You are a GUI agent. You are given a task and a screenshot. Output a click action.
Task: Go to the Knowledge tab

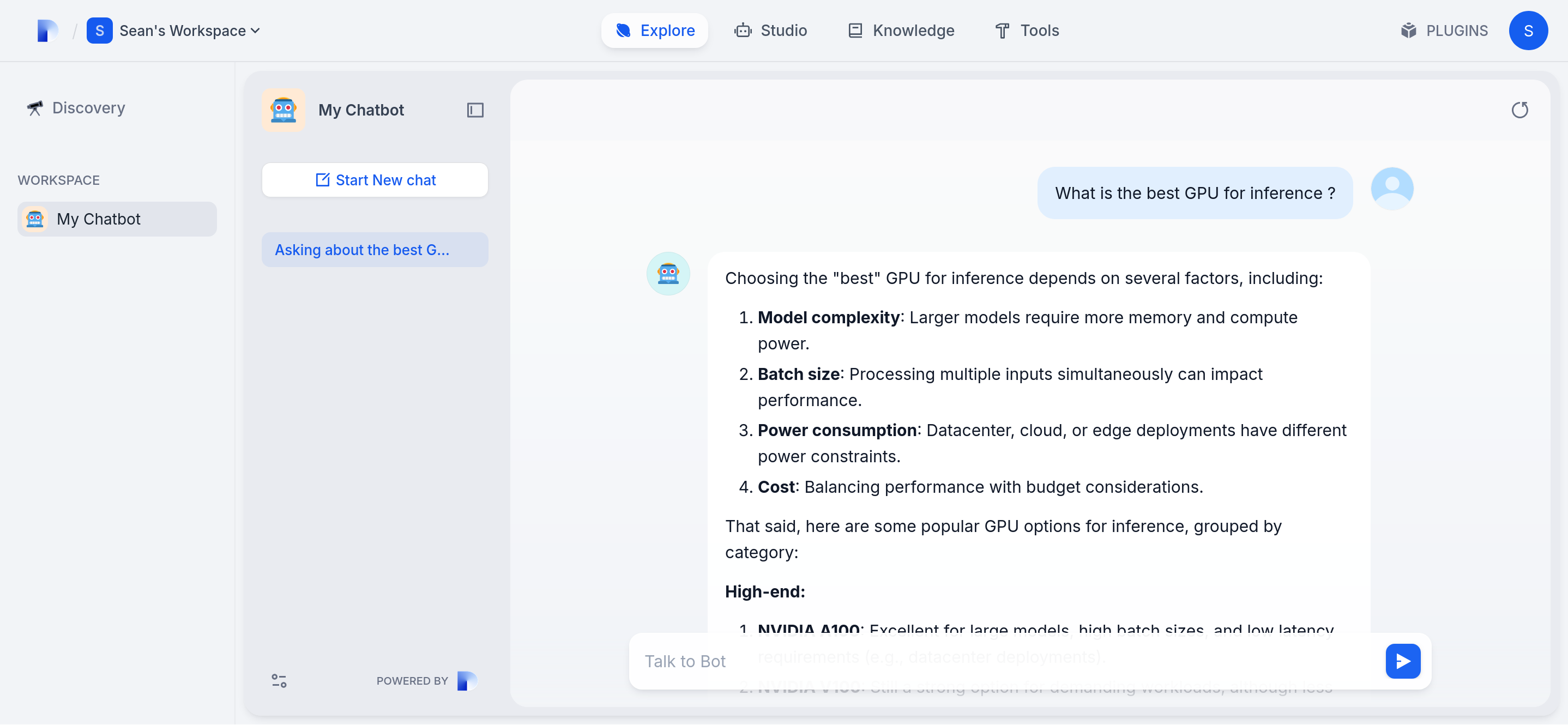pos(901,31)
